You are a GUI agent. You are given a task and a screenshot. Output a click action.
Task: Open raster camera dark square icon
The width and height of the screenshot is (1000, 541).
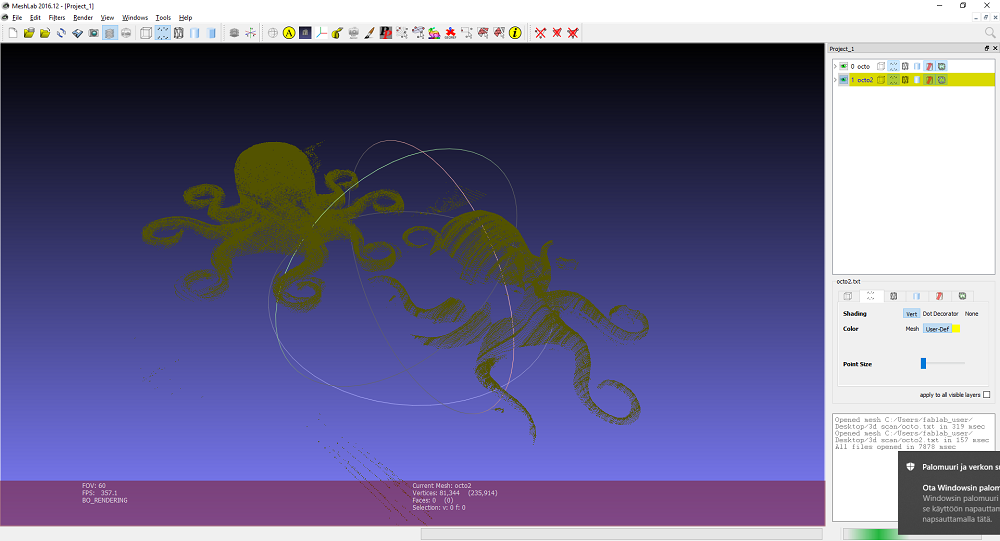[x=305, y=33]
